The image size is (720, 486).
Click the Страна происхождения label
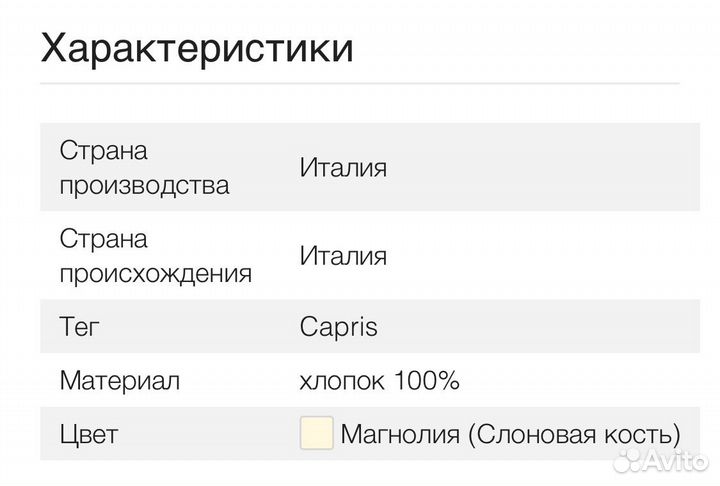(x=156, y=256)
